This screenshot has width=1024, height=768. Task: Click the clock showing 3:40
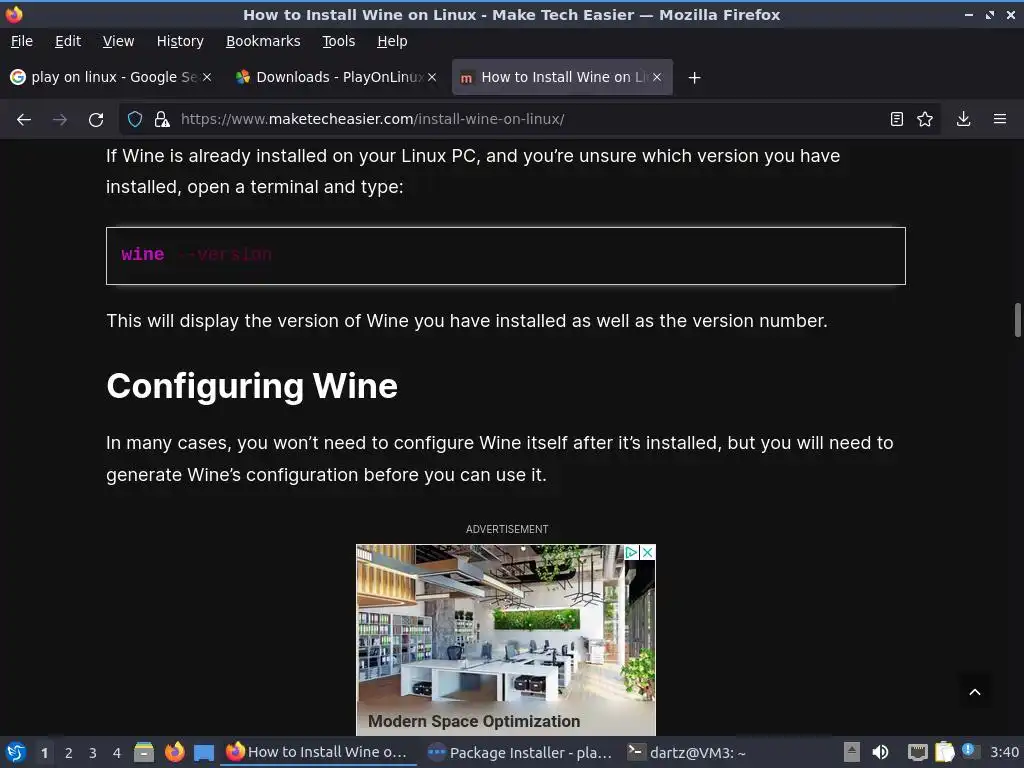point(1004,752)
